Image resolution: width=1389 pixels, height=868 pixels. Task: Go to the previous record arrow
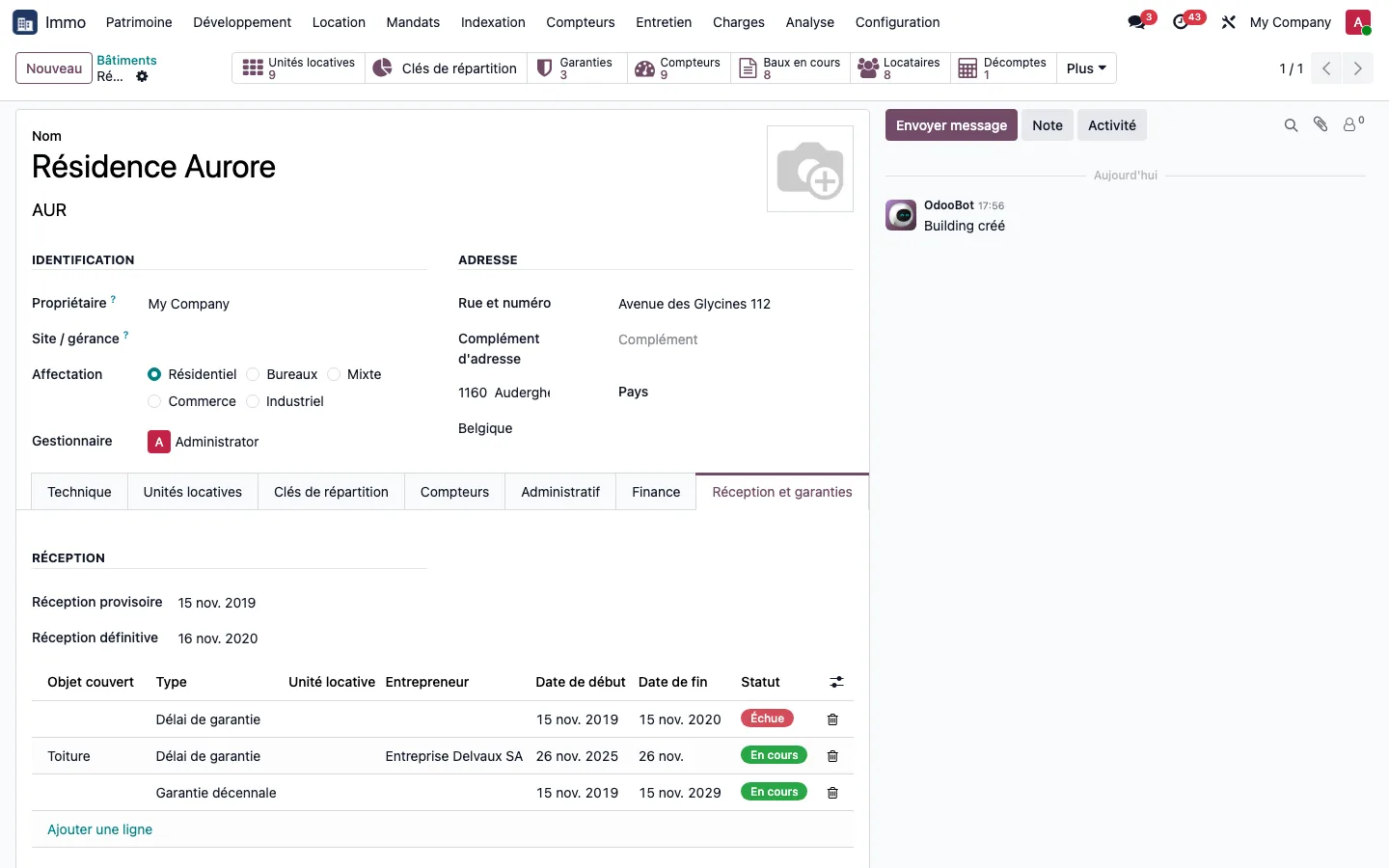click(x=1326, y=68)
